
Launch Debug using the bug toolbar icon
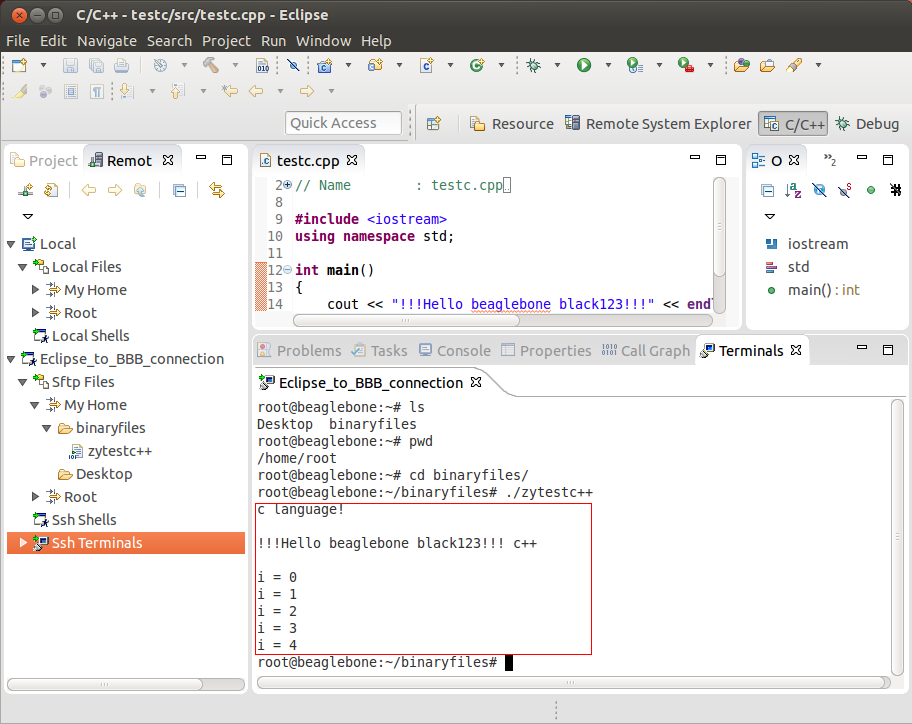pos(534,65)
